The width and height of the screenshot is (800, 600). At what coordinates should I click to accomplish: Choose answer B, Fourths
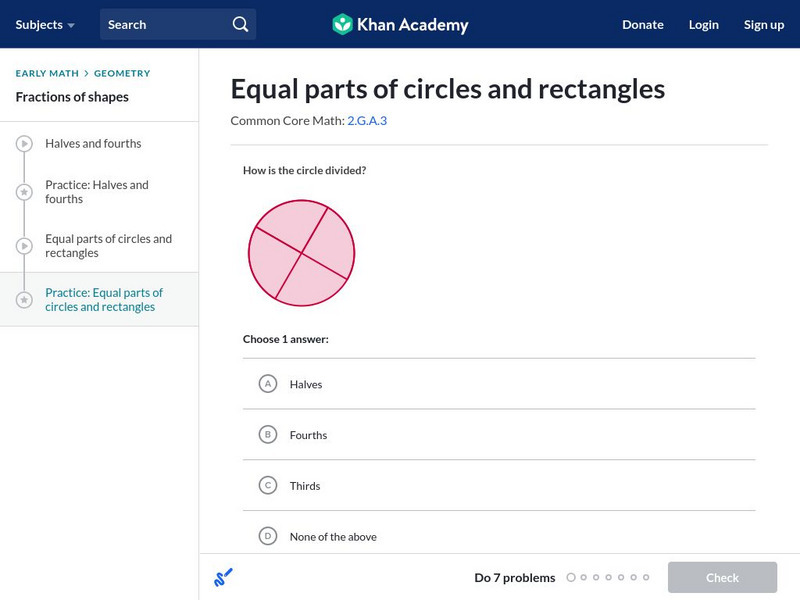267,435
